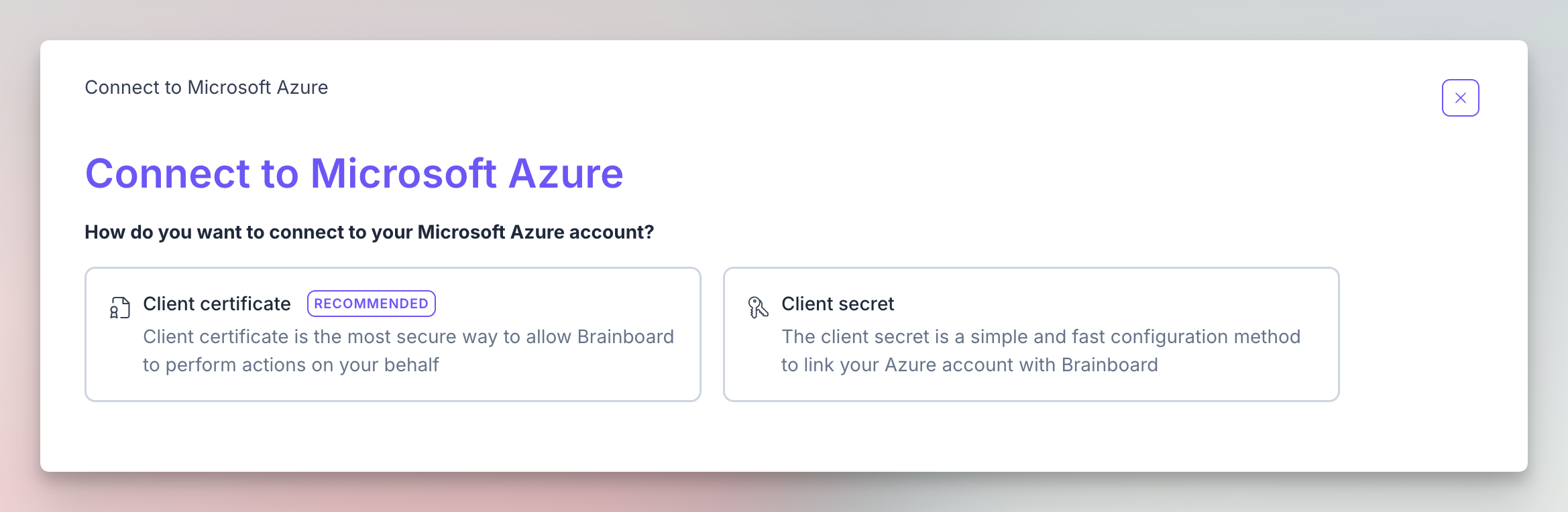This screenshot has height=512, width=1568.
Task: Click the blurred backdrop below the dialog
Action: (783, 493)
